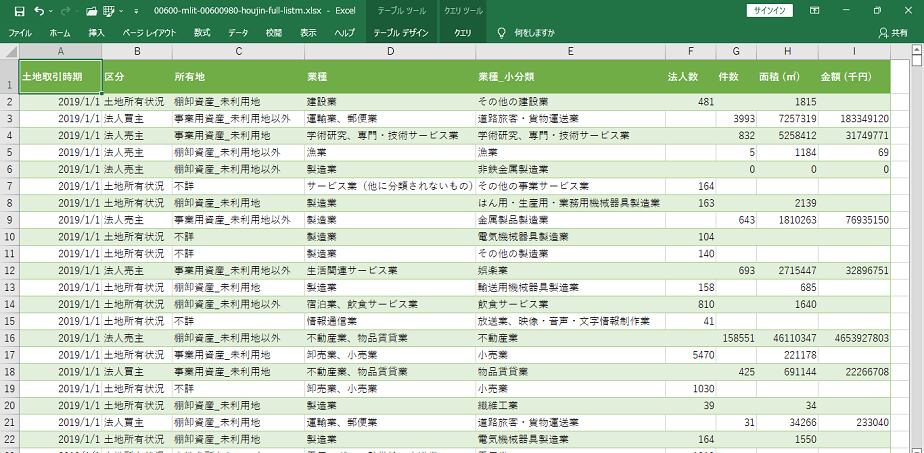Viewport: 924px width, 453px height.
Task: Click the 金属製品製造業 cell
Action: (x=570, y=220)
